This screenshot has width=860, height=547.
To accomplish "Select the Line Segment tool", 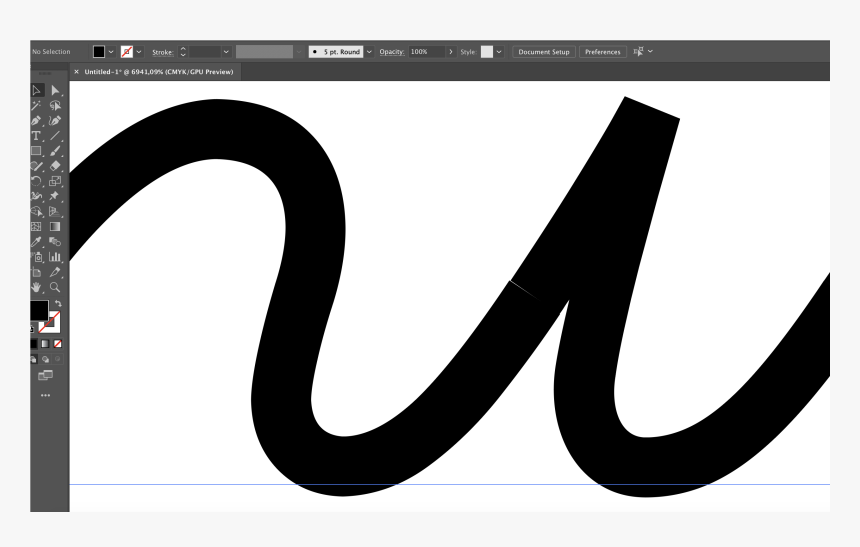I will 55,136.
